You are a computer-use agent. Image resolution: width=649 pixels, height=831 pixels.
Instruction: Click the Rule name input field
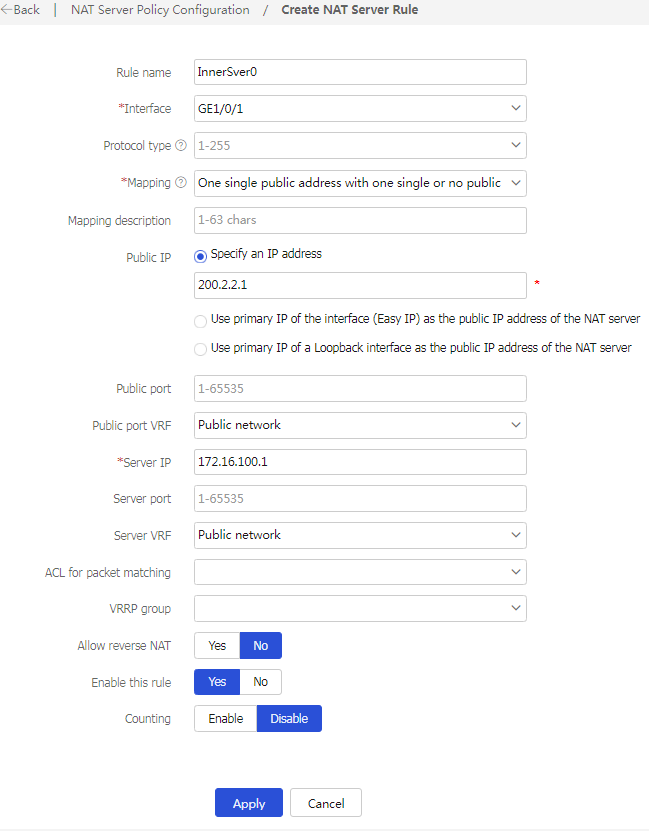coord(360,72)
